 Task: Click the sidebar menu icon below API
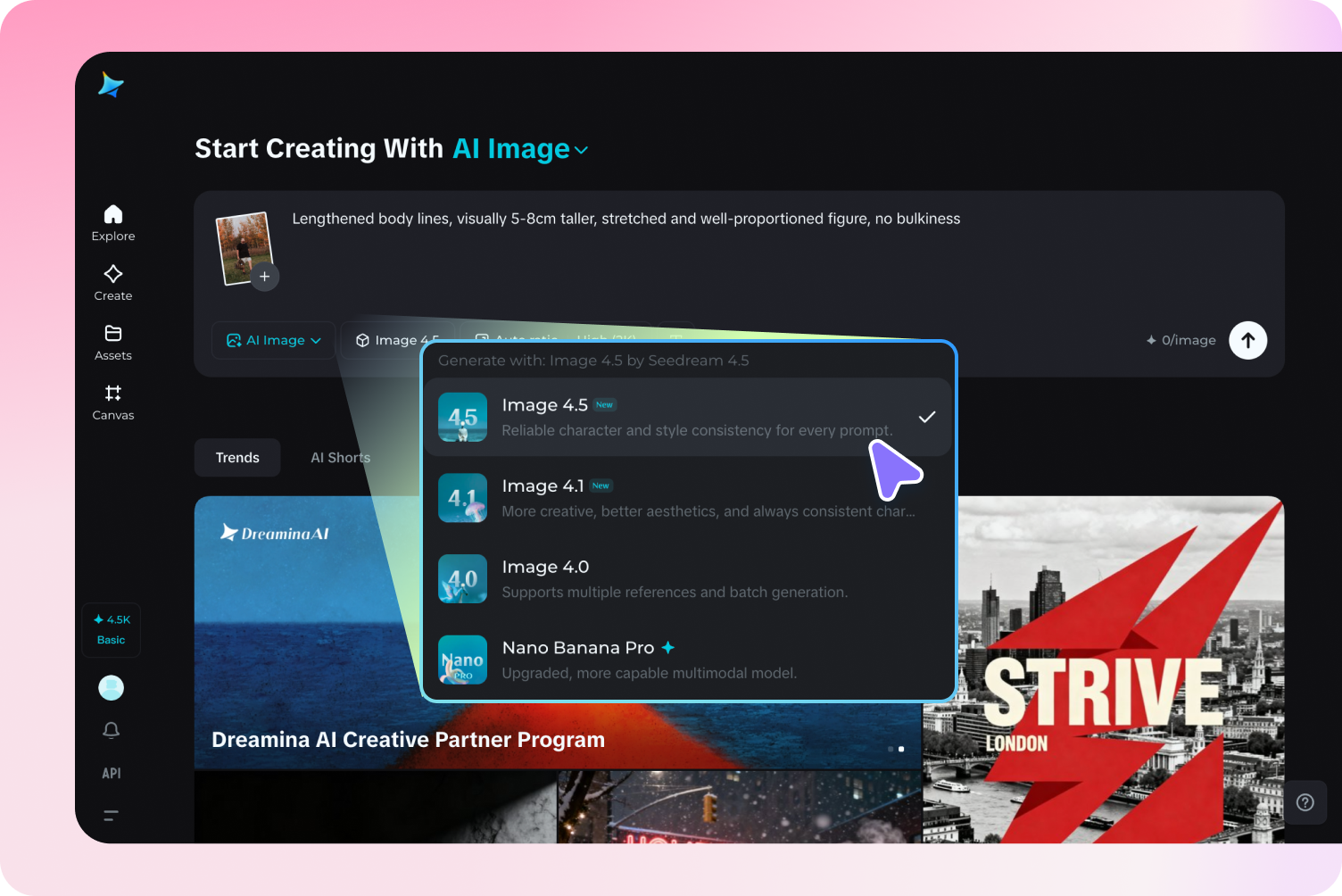click(x=112, y=815)
